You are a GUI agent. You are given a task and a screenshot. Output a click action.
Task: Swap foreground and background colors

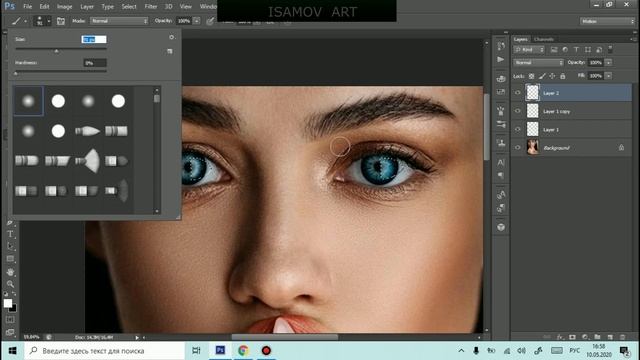coord(15,294)
